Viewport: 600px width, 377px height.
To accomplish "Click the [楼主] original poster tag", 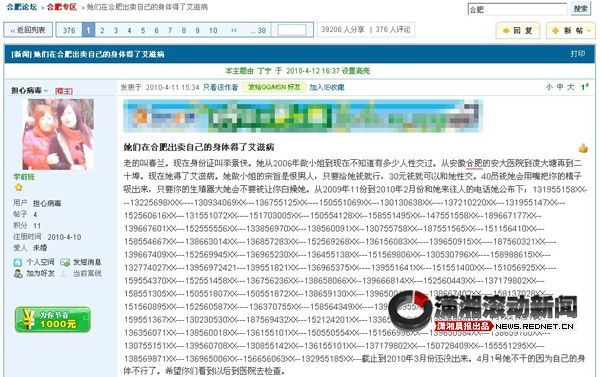I will [64, 91].
